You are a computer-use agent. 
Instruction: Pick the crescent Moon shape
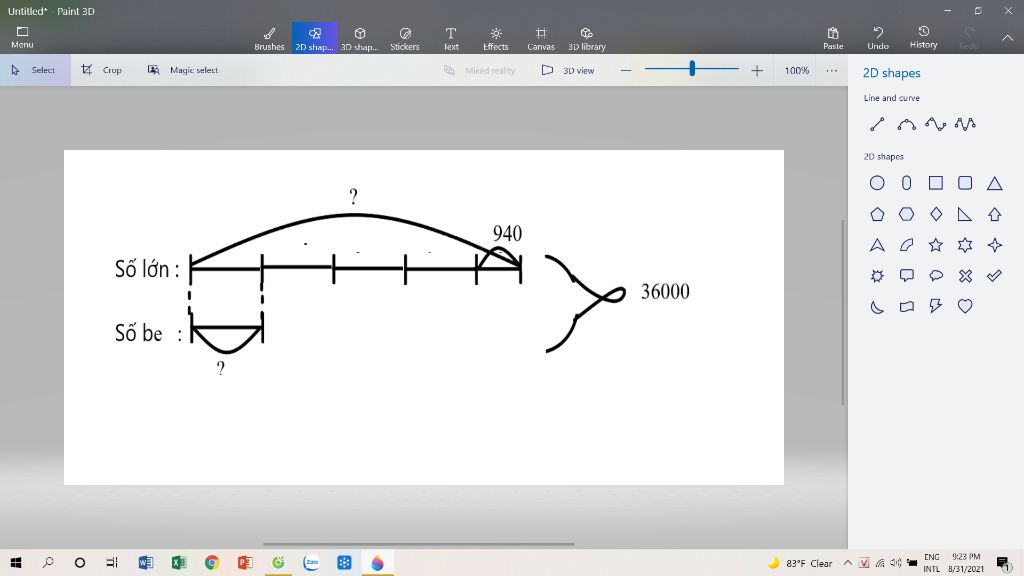pos(877,306)
